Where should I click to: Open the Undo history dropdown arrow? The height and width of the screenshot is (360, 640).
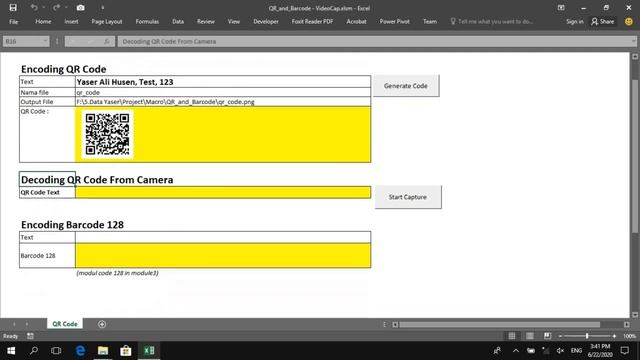[44, 7]
